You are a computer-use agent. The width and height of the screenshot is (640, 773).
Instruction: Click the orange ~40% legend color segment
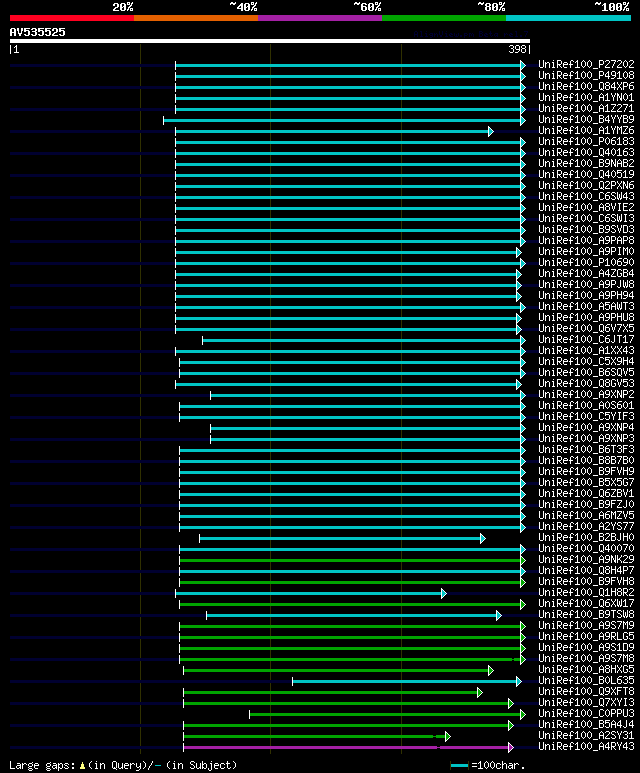[x=196, y=18]
